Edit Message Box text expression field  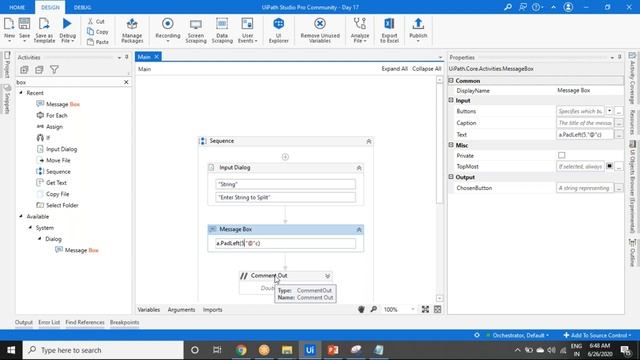pyautogui.click(x=285, y=243)
